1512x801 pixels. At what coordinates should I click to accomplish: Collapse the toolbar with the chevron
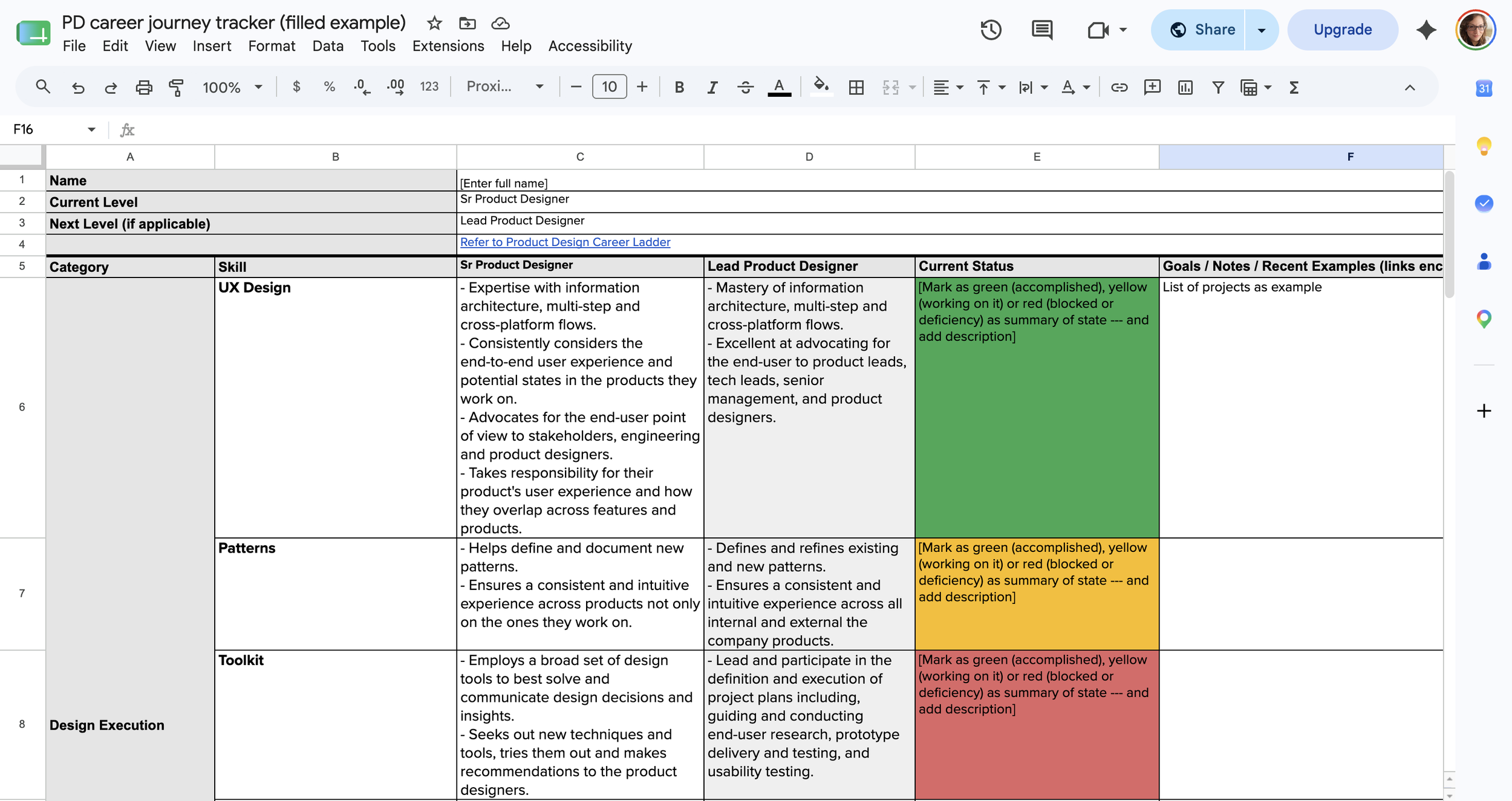[x=1410, y=87]
